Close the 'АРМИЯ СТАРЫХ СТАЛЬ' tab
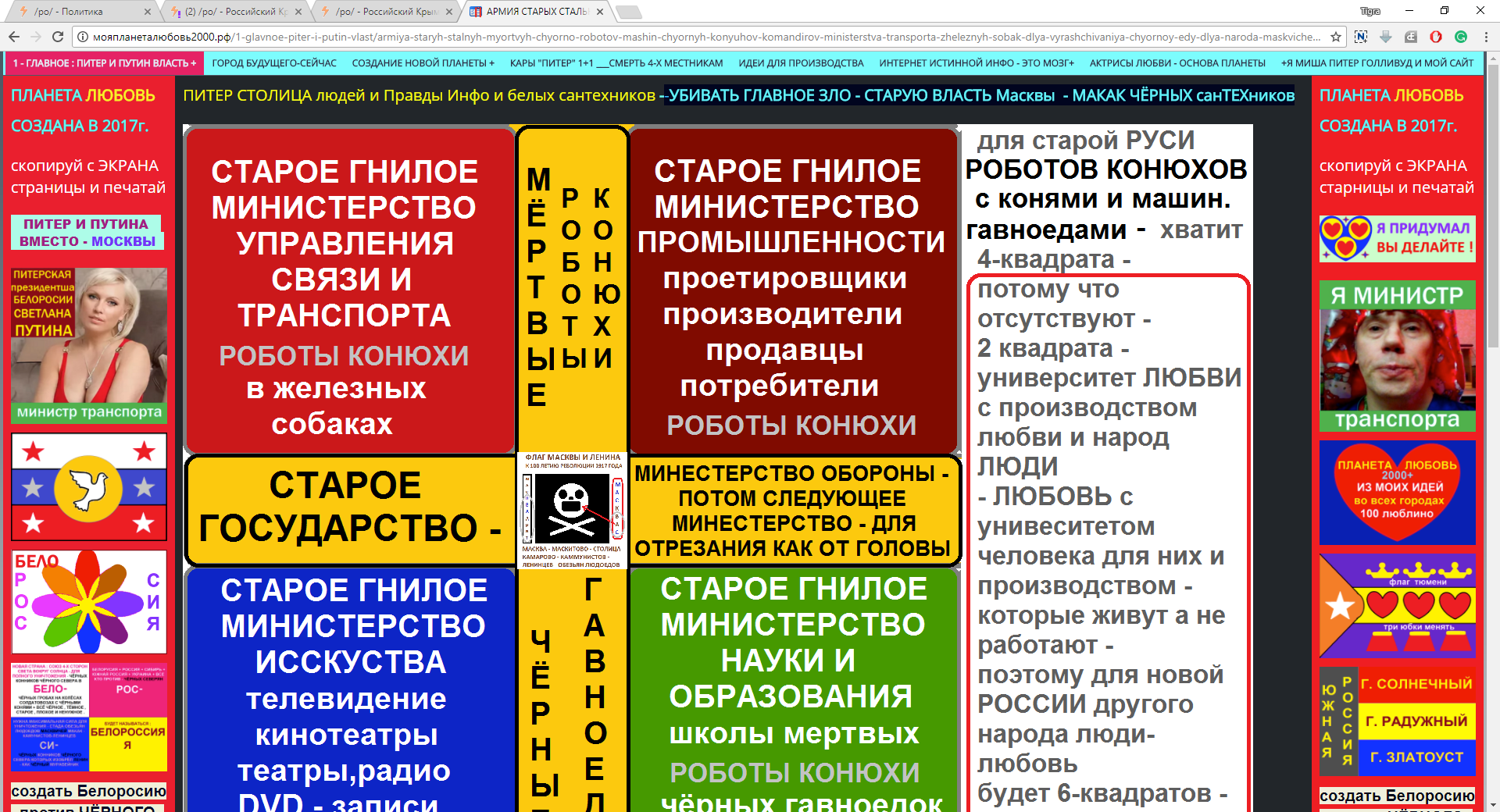1500x812 pixels. 600,12
